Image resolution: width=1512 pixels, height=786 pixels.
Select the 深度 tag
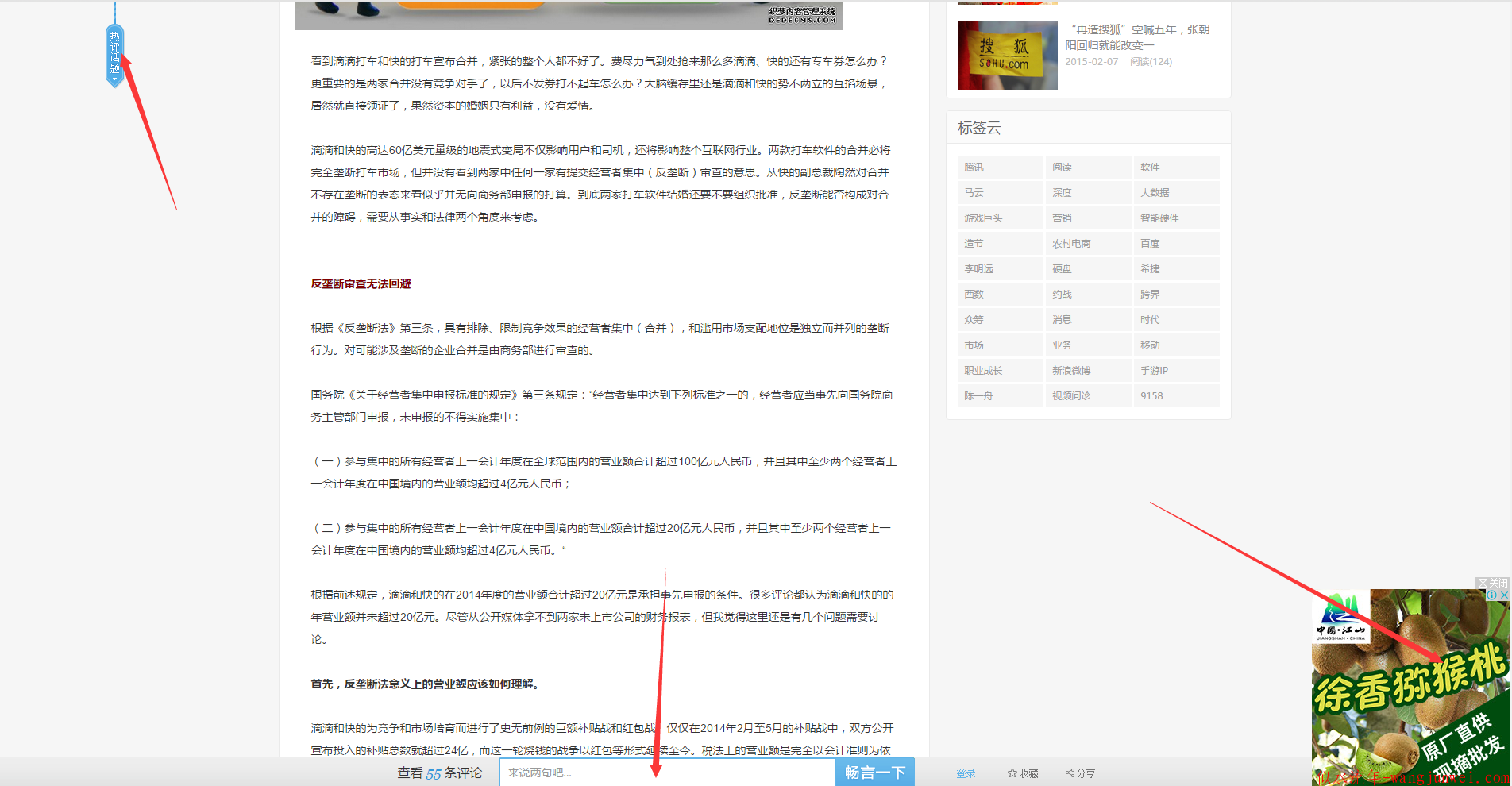coord(1089,192)
